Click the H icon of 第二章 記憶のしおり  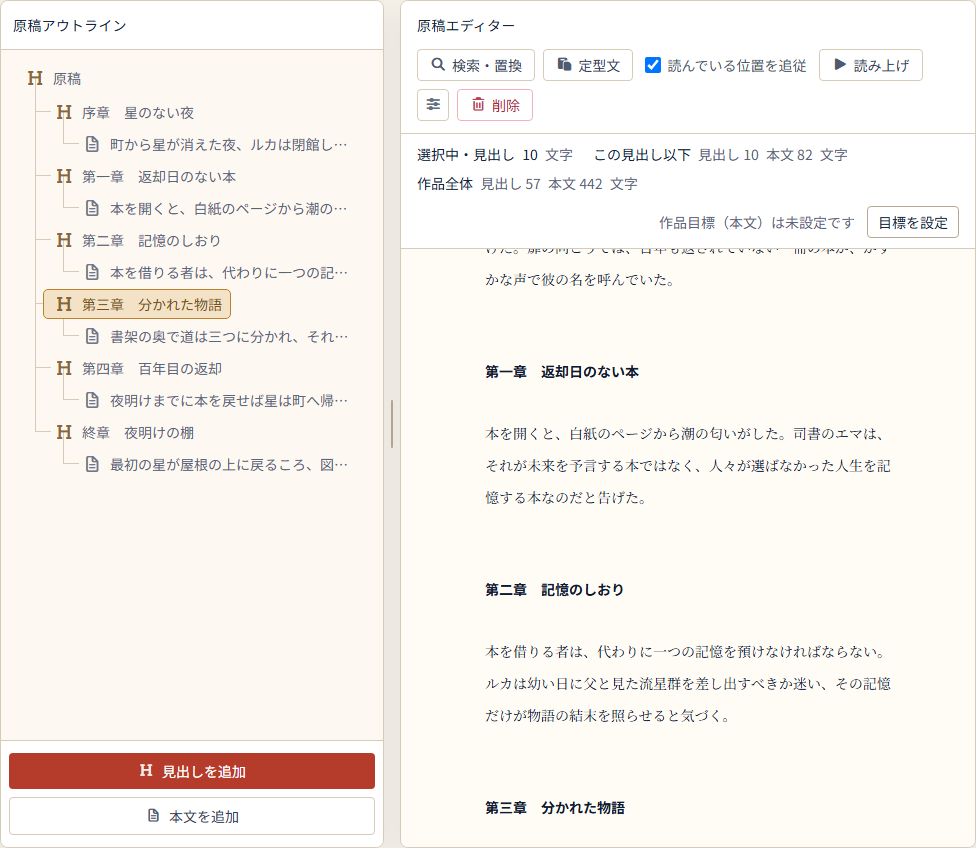click(x=64, y=240)
